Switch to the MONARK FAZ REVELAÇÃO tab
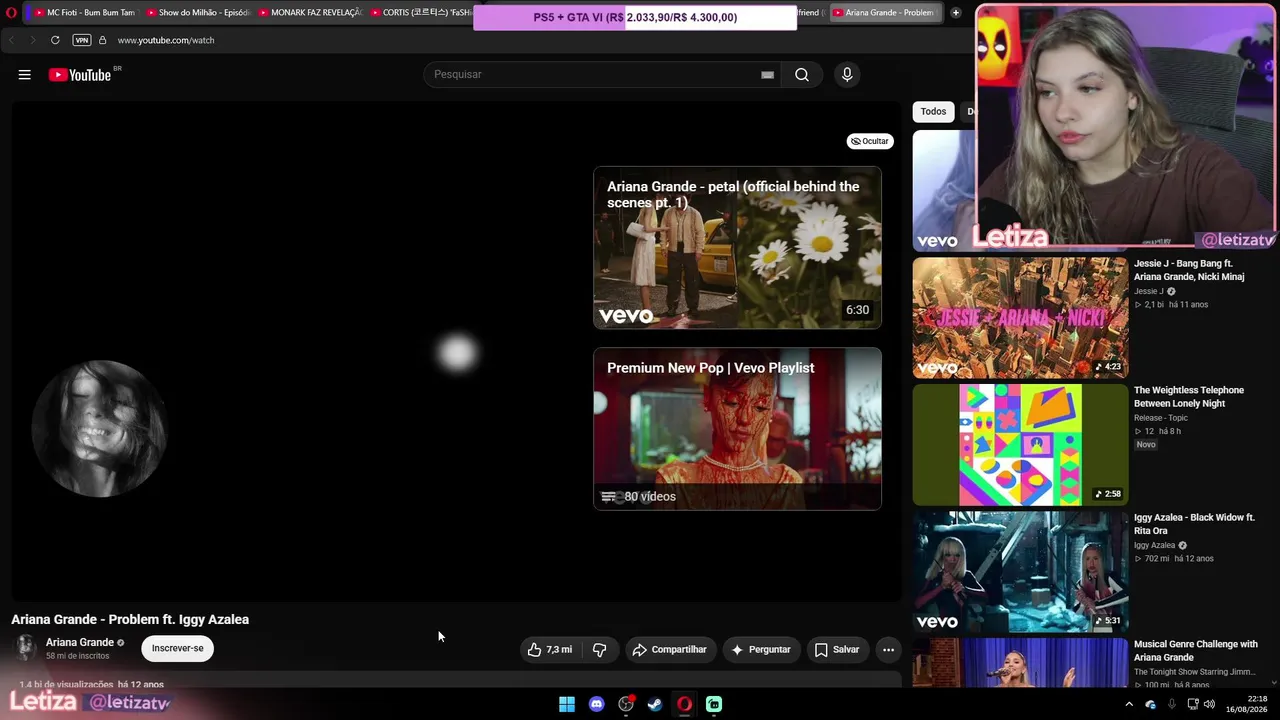The width and height of the screenshot is (1280, 720). point(309,13)
